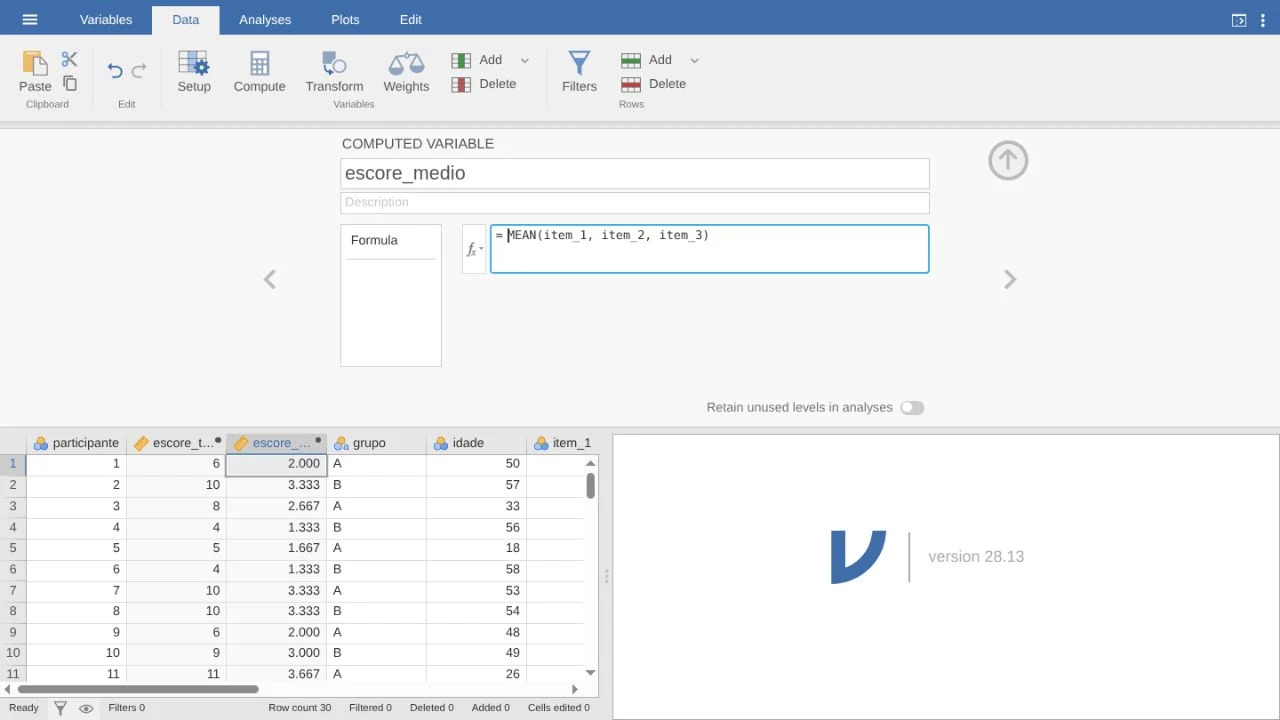Click the variable name field escore_medio

635,173
